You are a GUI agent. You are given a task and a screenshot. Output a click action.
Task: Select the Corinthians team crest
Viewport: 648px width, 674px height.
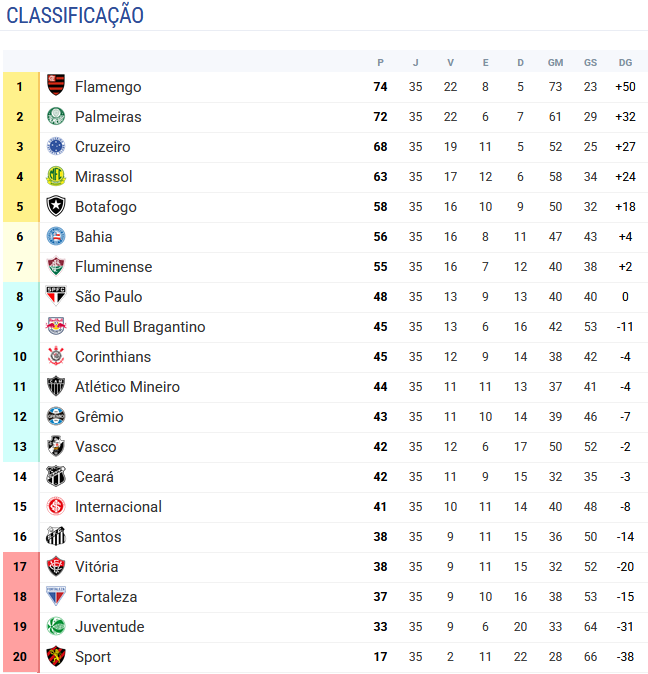tap(56, 357)
